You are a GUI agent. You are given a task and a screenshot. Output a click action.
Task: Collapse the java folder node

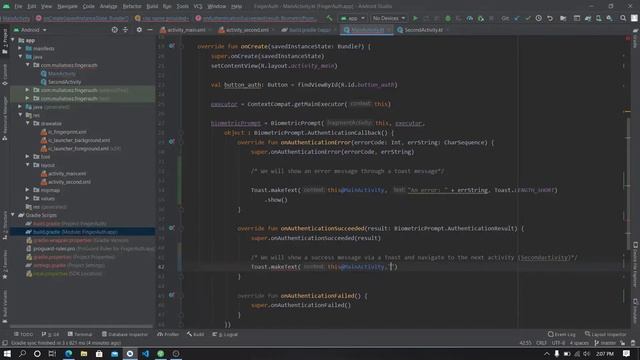20,57
